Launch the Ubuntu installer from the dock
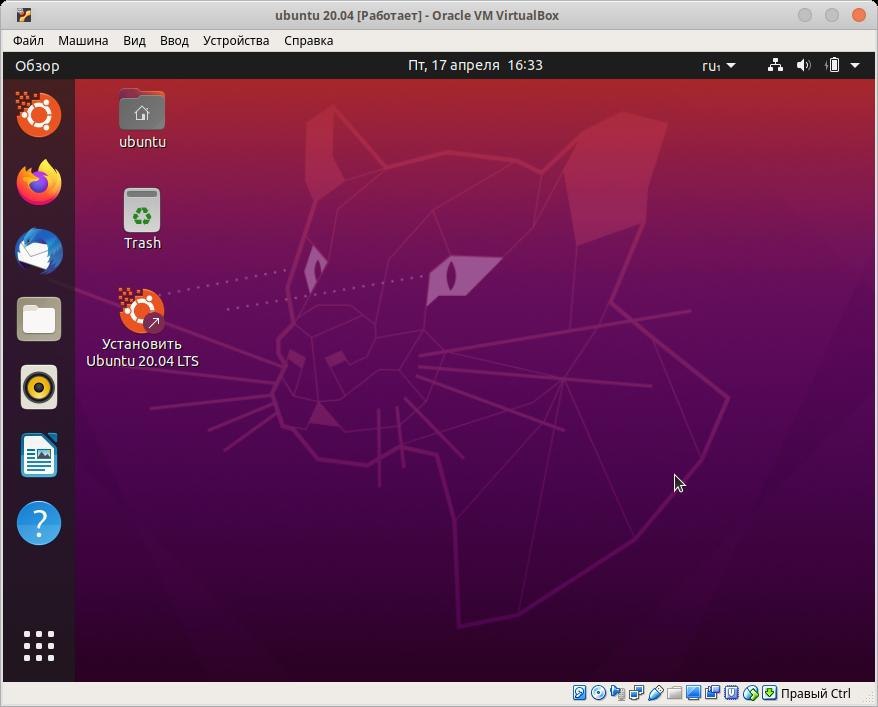This screenshot has height=707, width=878. pos(39,115)
